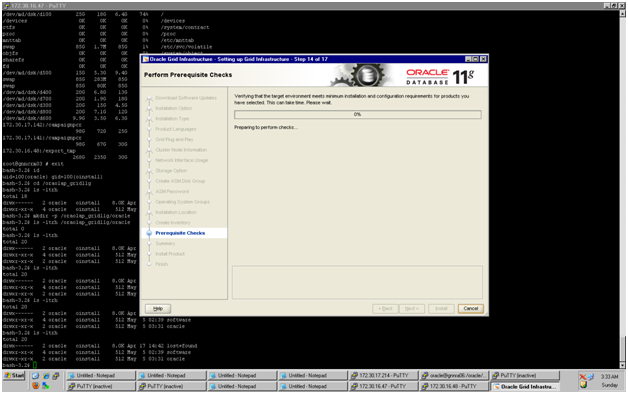Select the Download Software Updates step
This screenshot has width=628, height=394.
pyautogui.click(x=186, y=98)
